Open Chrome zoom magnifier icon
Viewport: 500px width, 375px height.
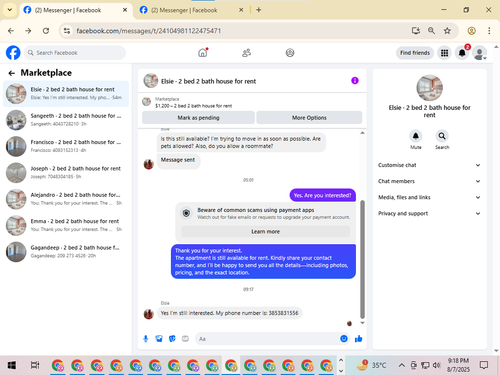[431, 31]
